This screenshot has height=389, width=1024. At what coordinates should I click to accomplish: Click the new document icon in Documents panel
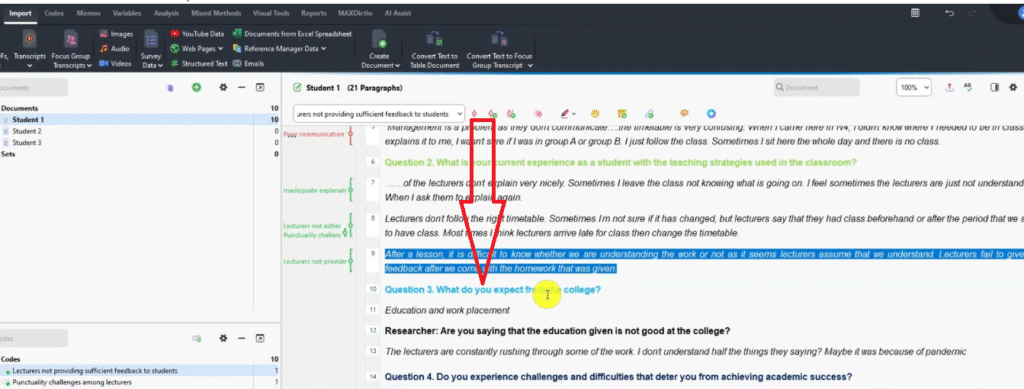tap(170, 87)
